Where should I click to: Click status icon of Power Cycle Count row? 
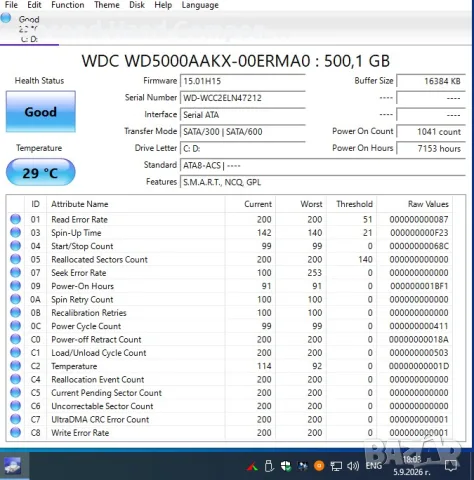[x=15, y=326]
